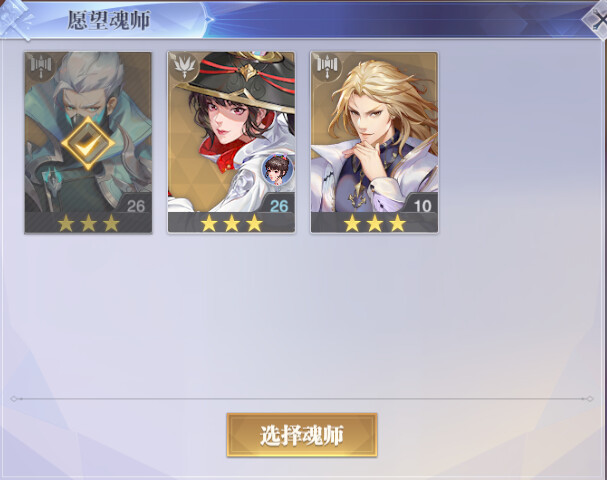This screenshot has height=480, width=607.
Task: Click the level 26 badge on masked card
Action: (x=135, y=206)
